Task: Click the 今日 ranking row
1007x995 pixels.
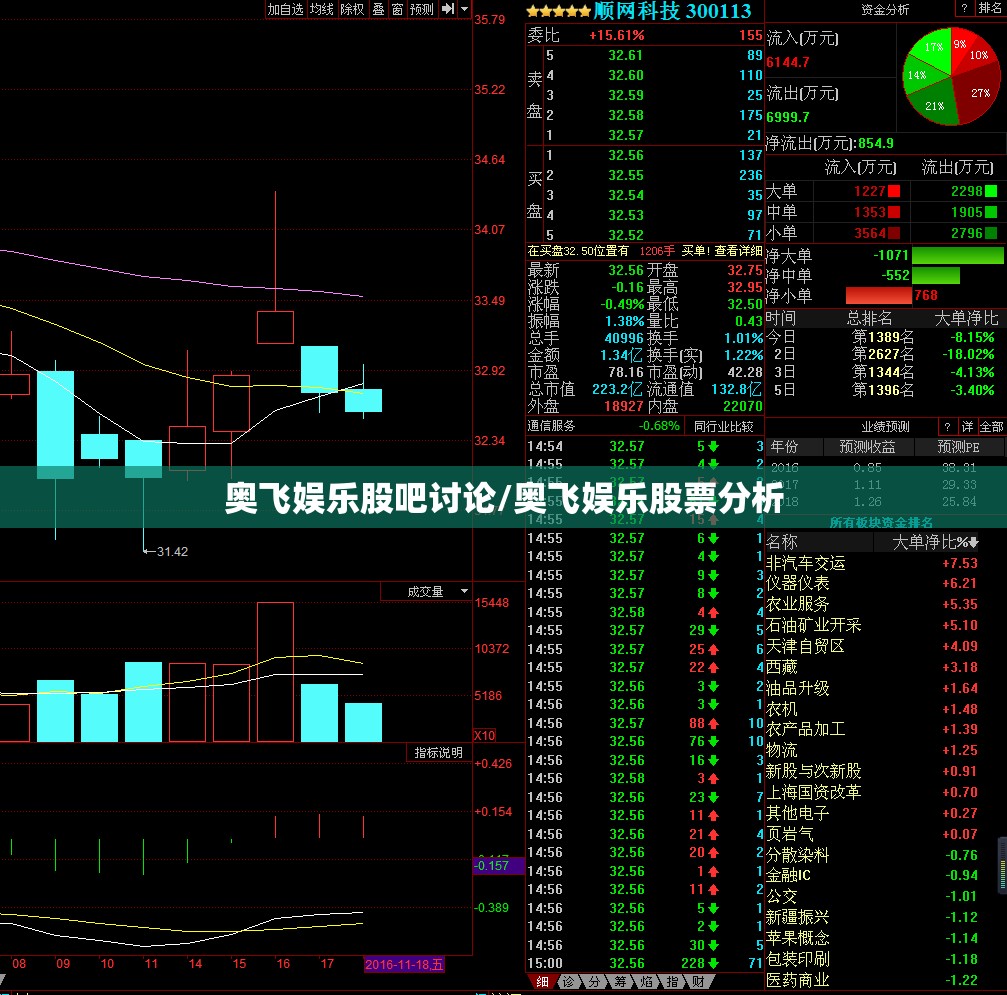Action: tap(885, 337)
